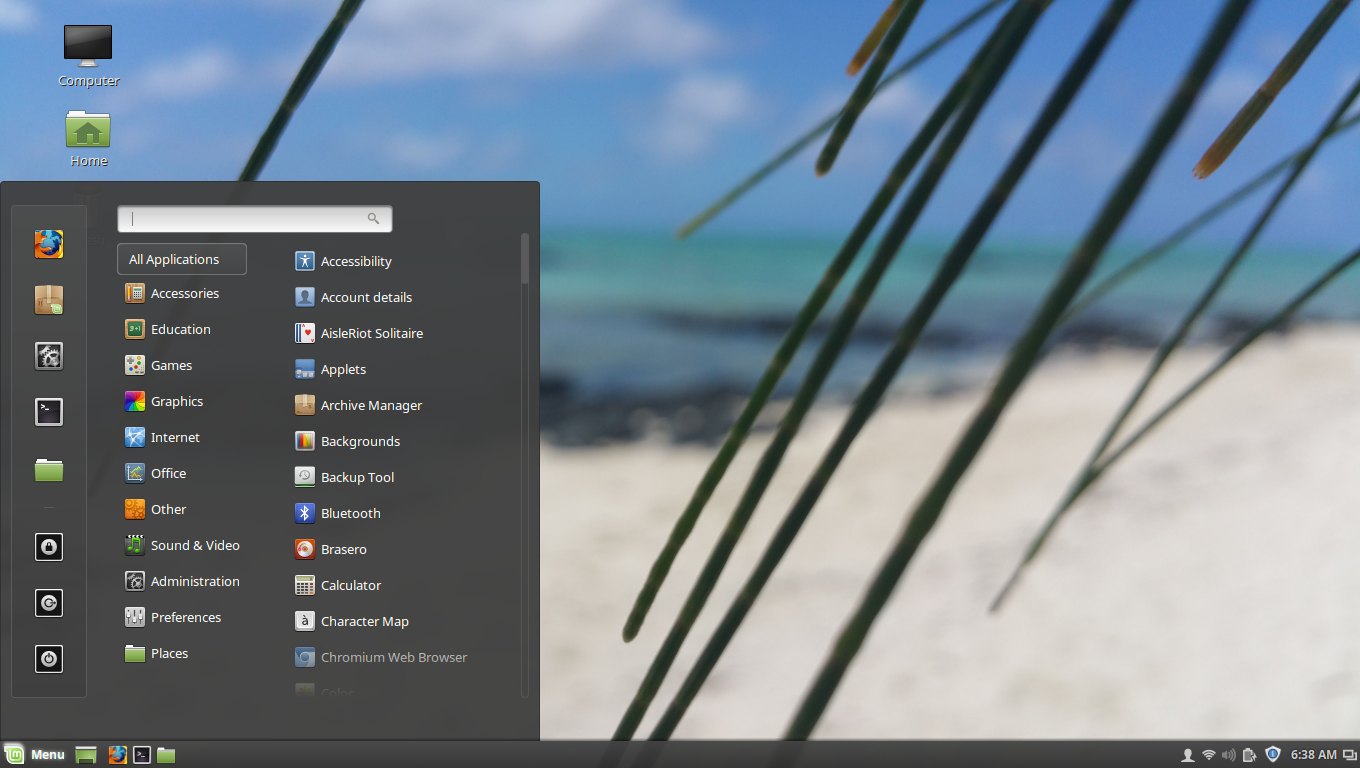Check Wi-Fi status from the tray icon

pyautogui.click(x=1210, y=754)
